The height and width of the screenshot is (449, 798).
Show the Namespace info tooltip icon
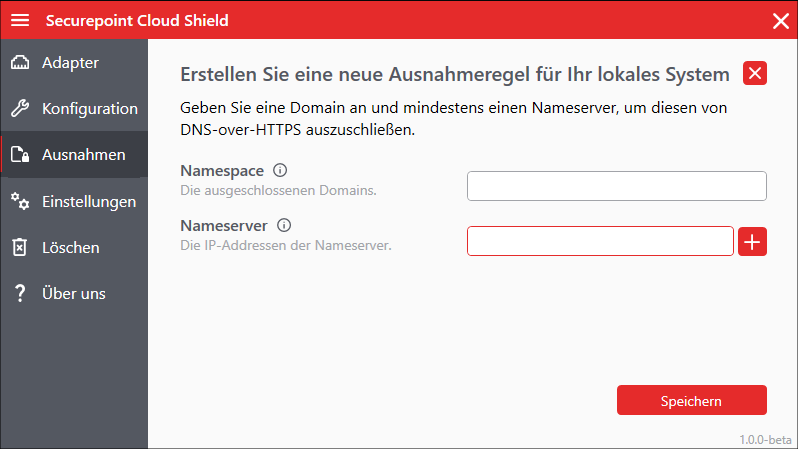click(x=280, y=170)
